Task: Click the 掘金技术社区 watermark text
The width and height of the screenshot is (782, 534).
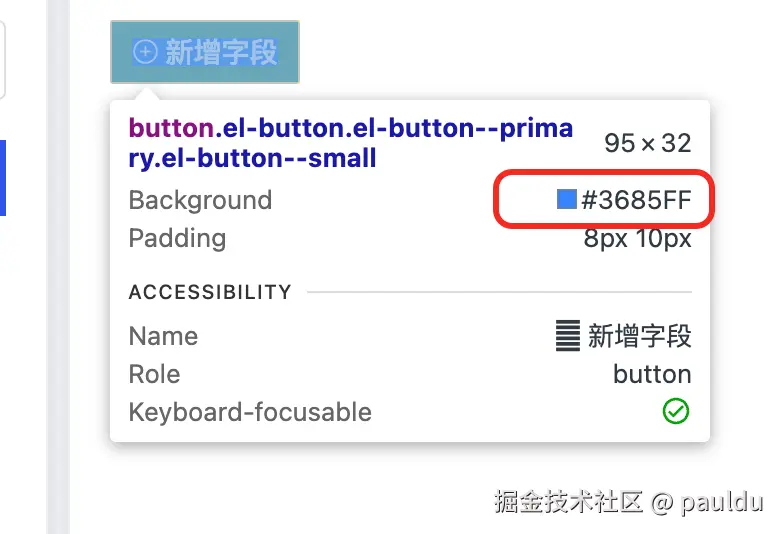Action: 568,501
